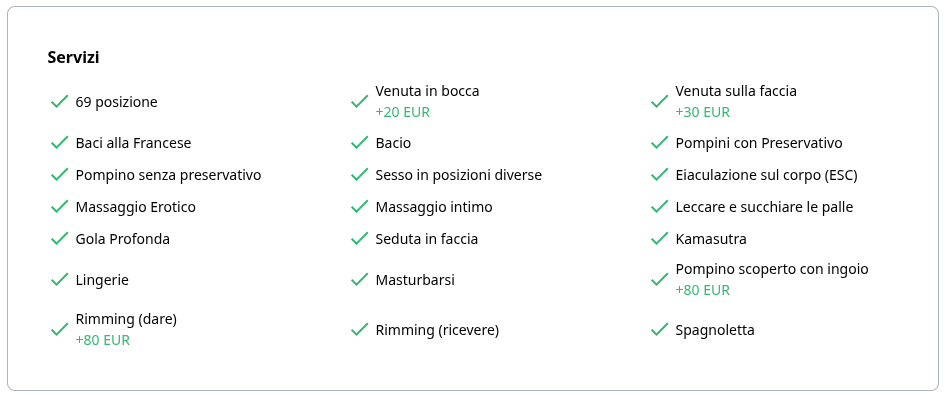The height and width of the screenshot is (395, 945).
Task: Select the Baci alla Francese text
Action: pyautogui.click(x=133, y=143)
